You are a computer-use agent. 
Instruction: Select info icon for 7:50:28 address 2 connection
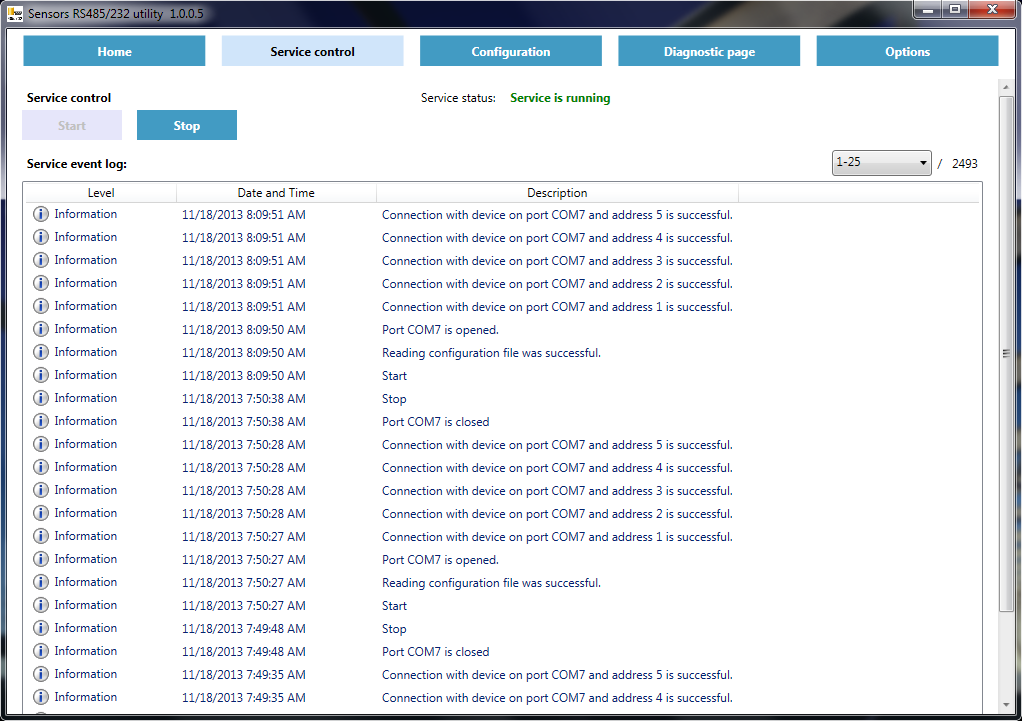coord(40,513)
